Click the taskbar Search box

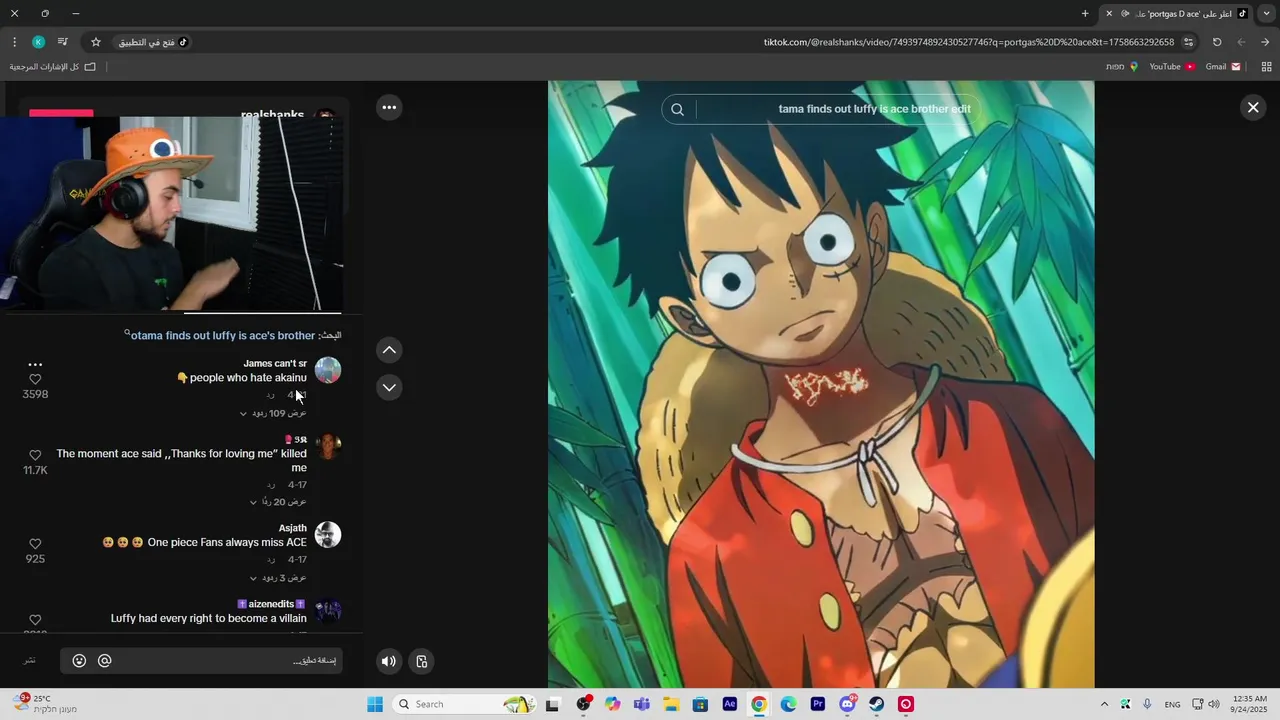coord(465,704)
